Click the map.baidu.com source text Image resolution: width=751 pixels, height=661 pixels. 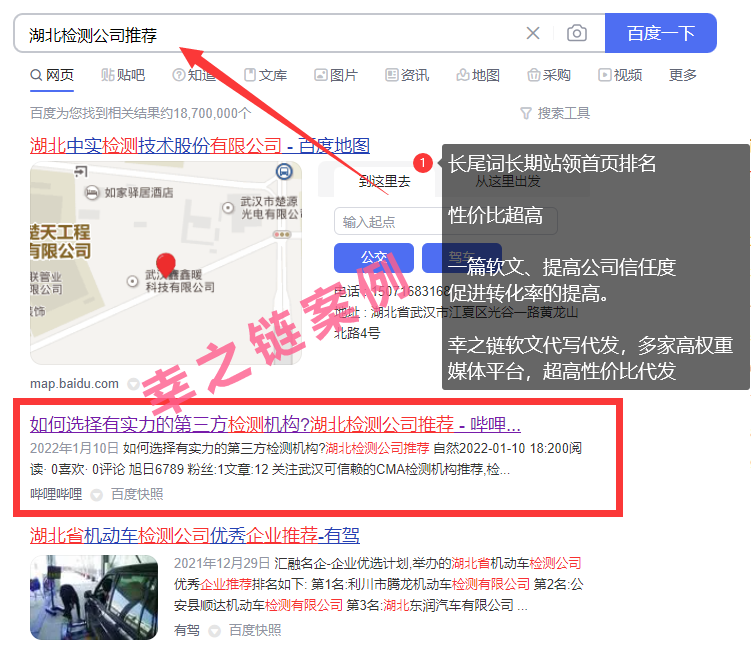(74, 384)
